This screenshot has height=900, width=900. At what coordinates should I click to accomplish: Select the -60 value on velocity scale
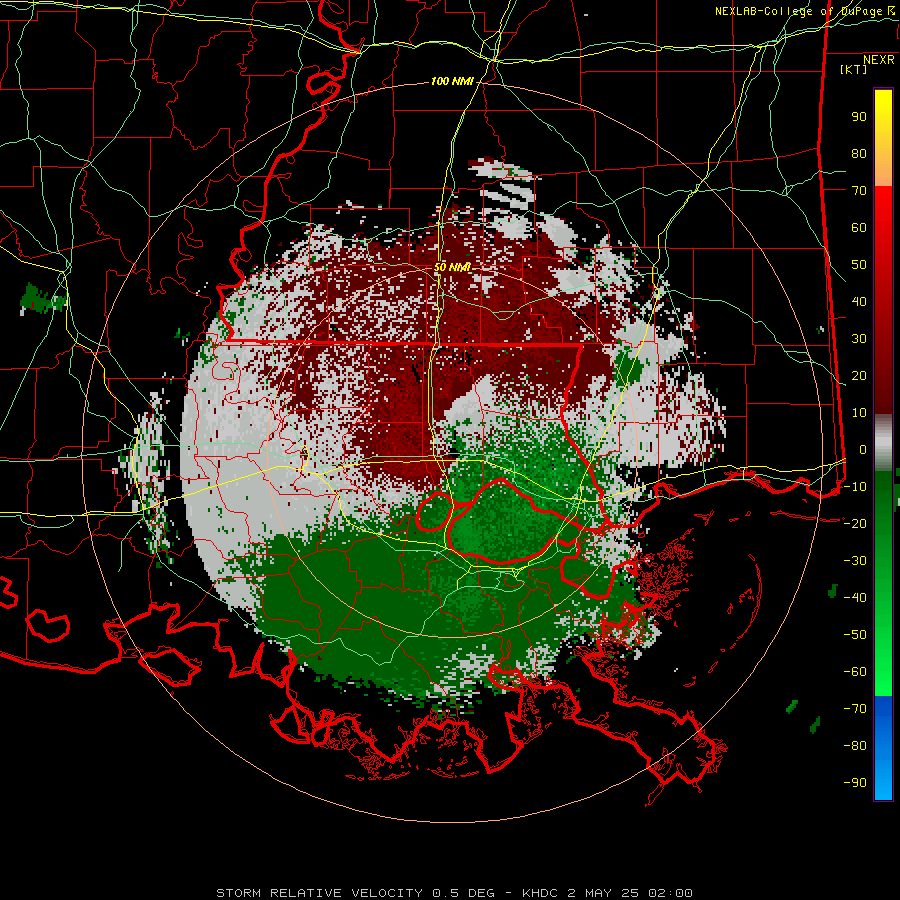click(855, 672)
